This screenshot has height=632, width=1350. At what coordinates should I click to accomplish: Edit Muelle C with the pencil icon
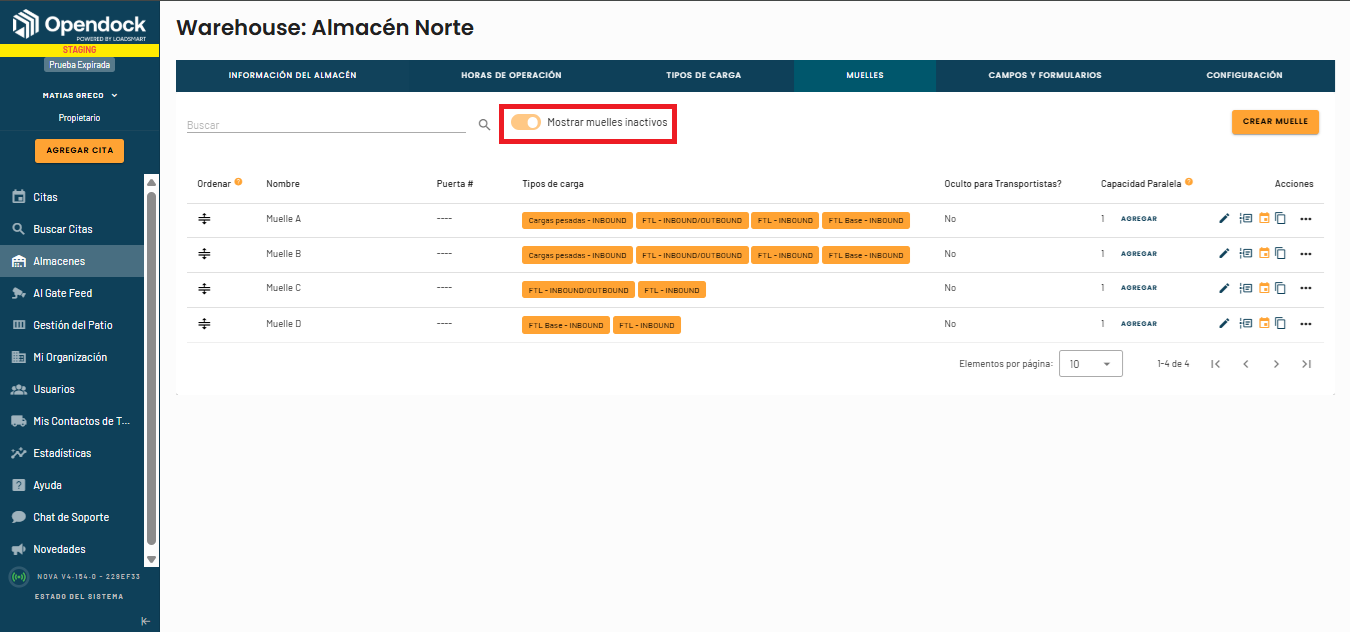coord(1224,288)
